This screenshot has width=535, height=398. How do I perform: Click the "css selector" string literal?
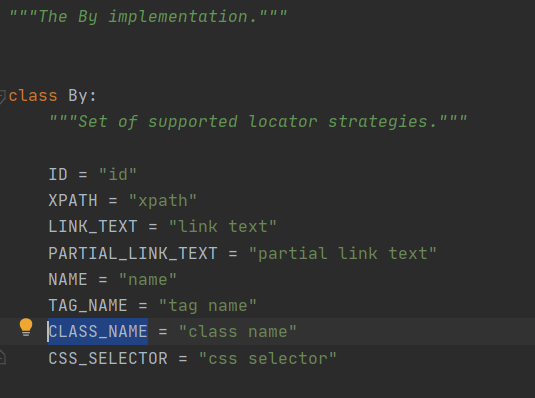point(268,358)
